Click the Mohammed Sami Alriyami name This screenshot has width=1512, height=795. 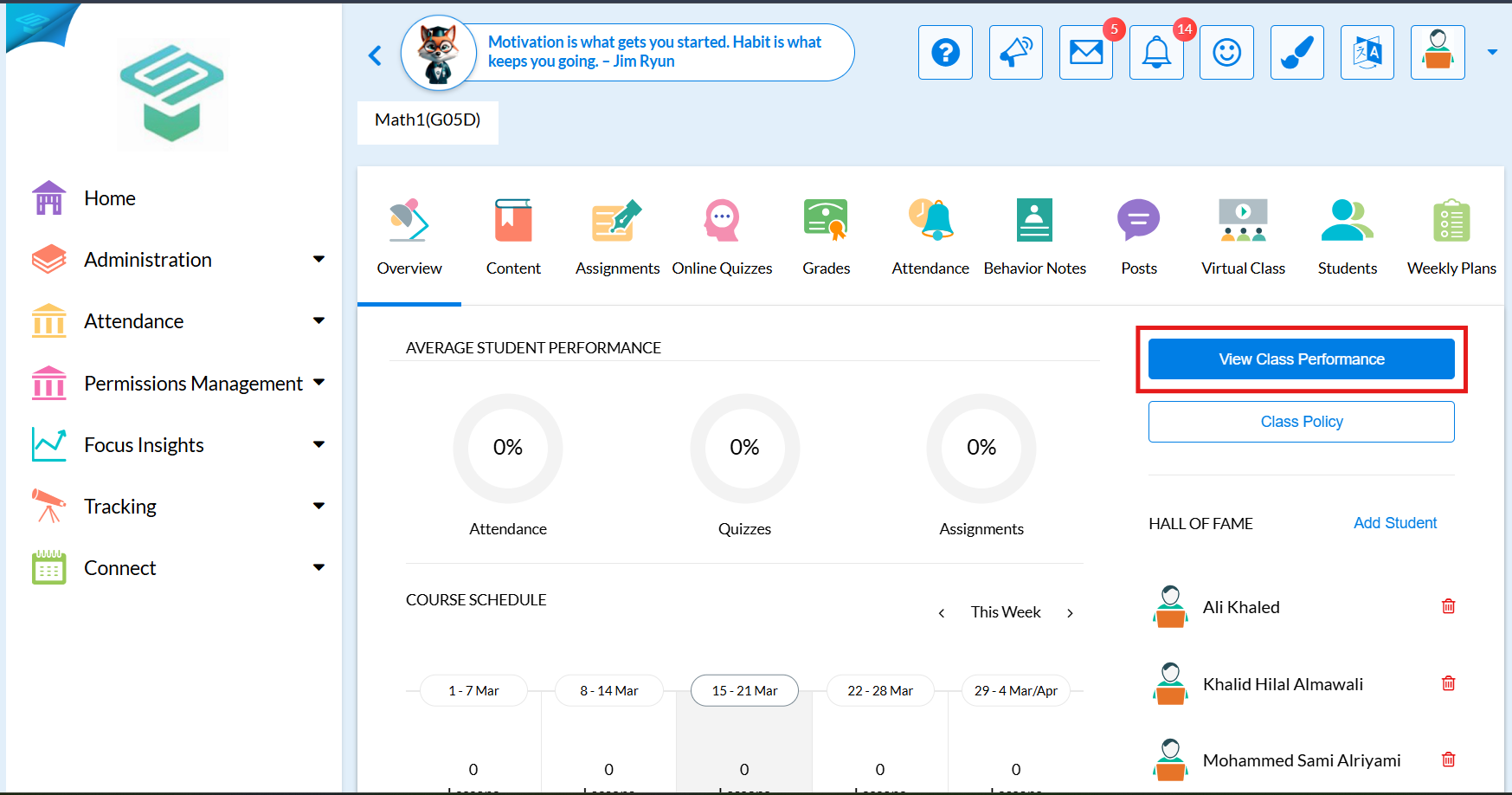(x=1302, y=760)
